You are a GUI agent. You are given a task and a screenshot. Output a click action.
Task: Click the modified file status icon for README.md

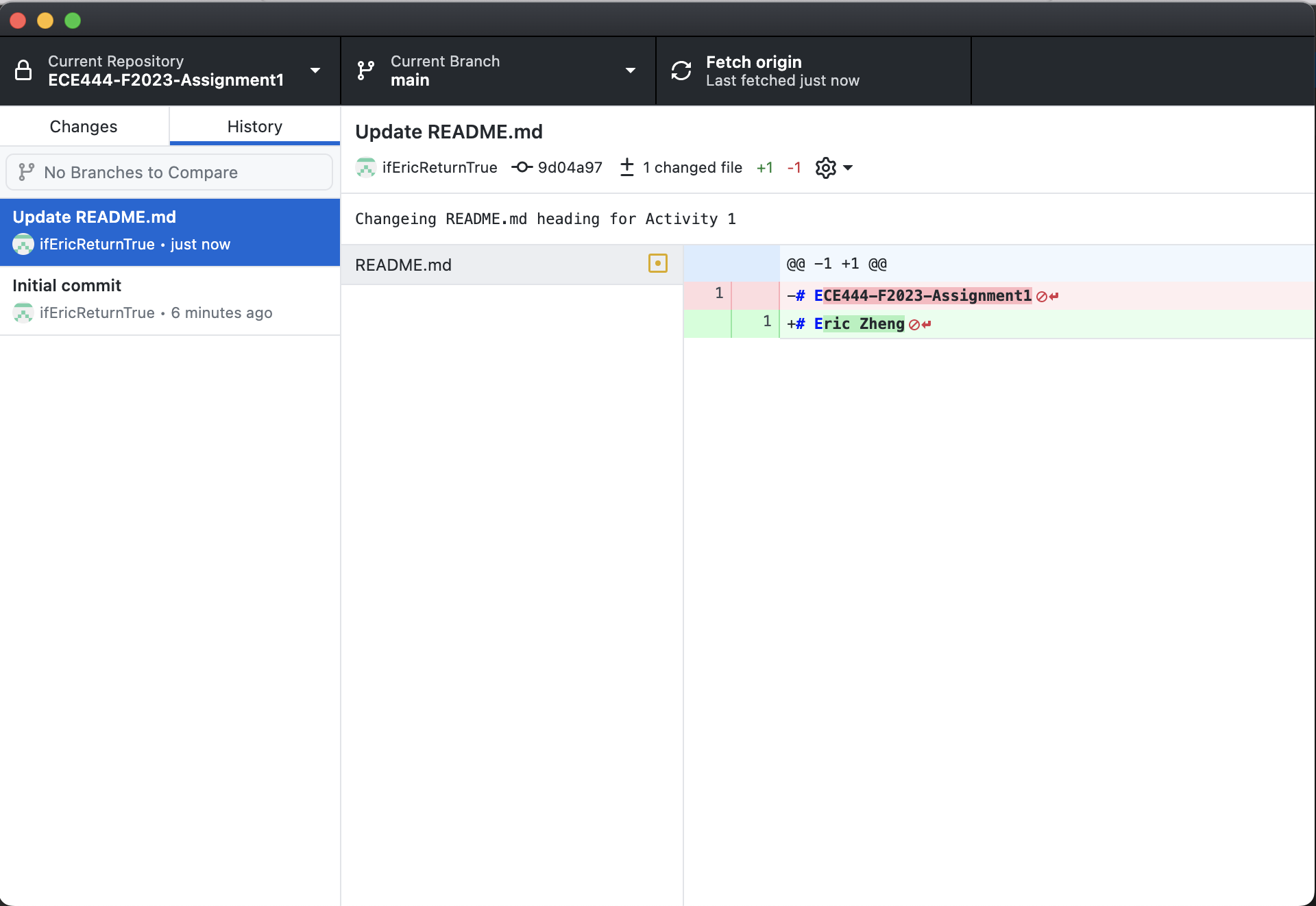coord(657,264)
